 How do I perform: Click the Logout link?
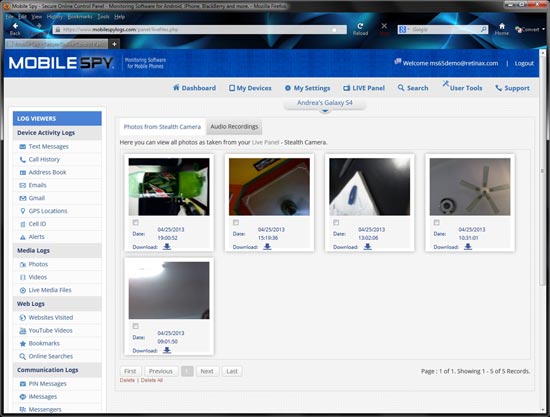524,63
